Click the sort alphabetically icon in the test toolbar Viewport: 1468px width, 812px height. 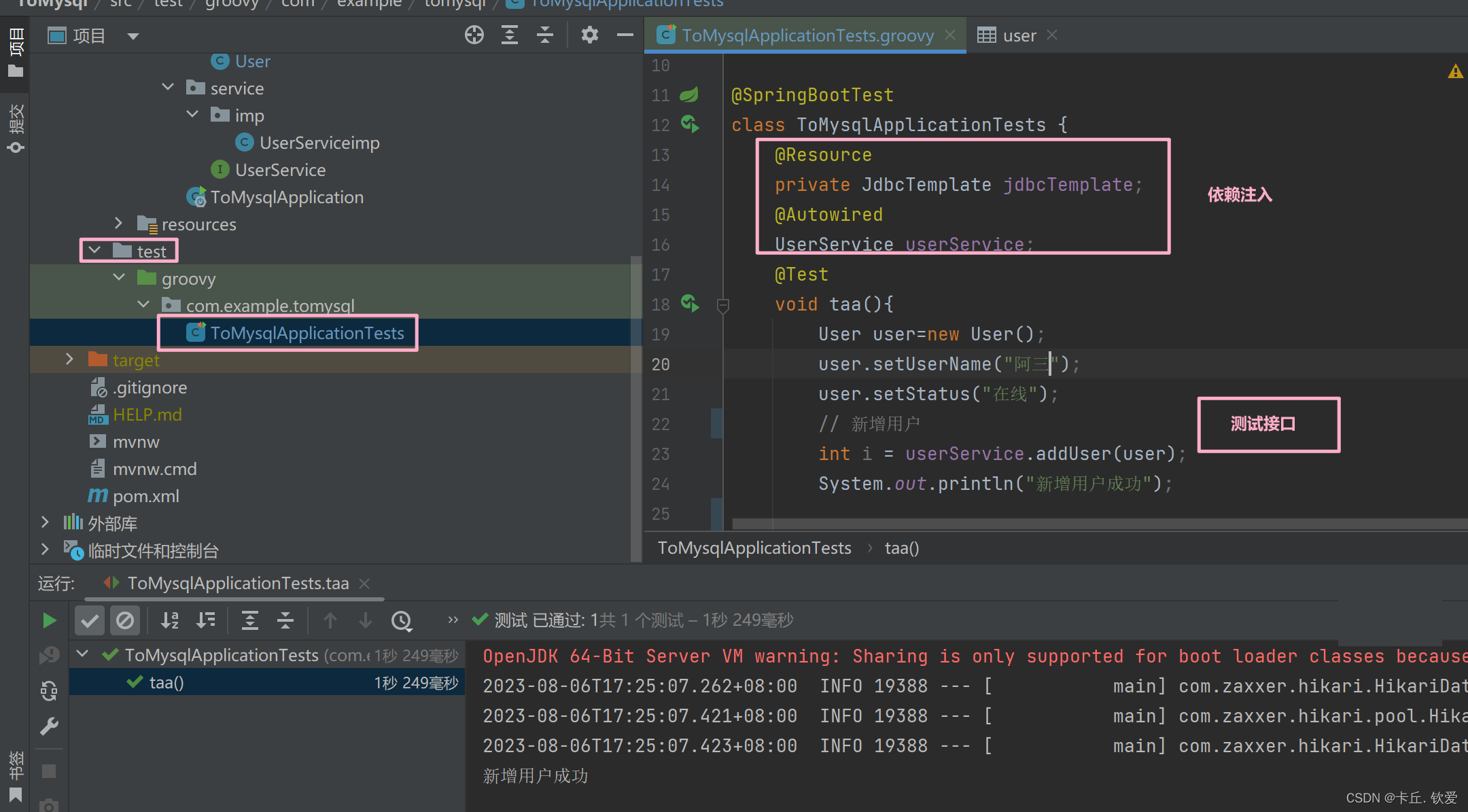point(170,620)
